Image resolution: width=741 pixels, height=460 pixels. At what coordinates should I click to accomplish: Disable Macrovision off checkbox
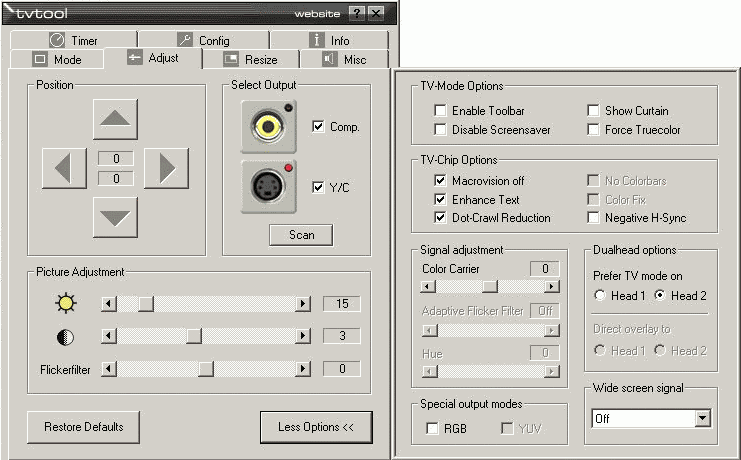(x=440, y=181)
